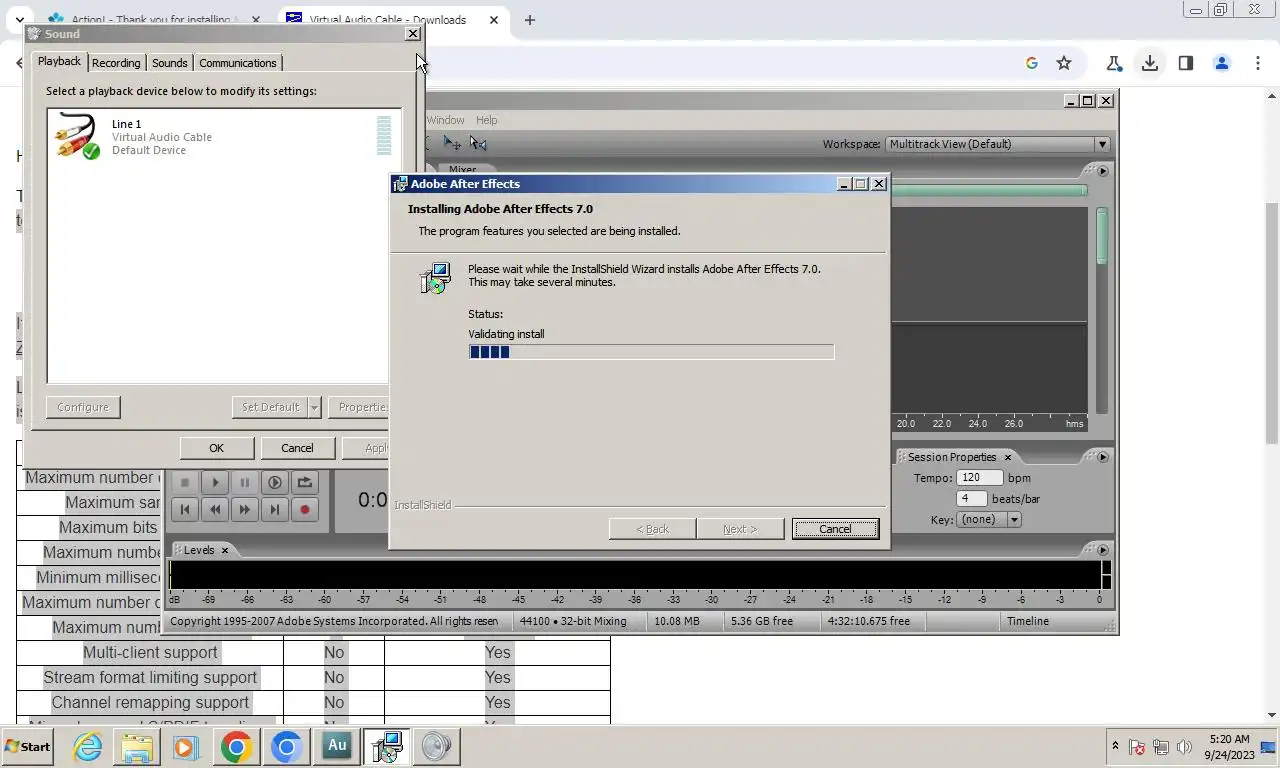Click the volume icon in system tray
The width and height of the screenshot is (1280, 768).
1185,747
